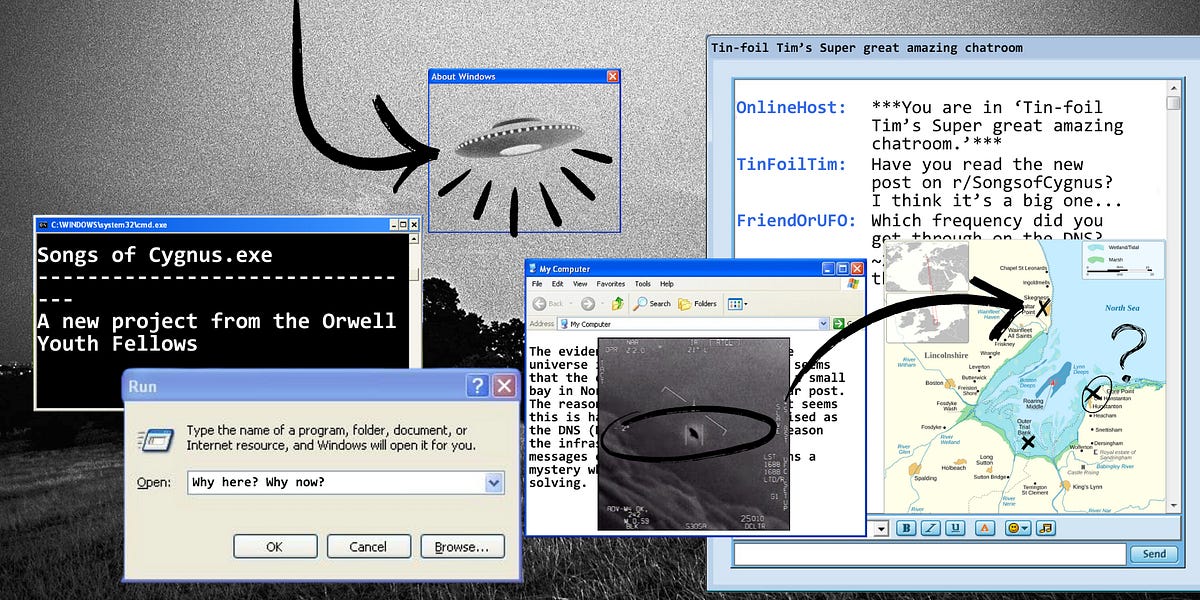Click the infrared UFO footage image
Image resolution: width=1200 pixels, height=600 pixels.
(693, 433)
